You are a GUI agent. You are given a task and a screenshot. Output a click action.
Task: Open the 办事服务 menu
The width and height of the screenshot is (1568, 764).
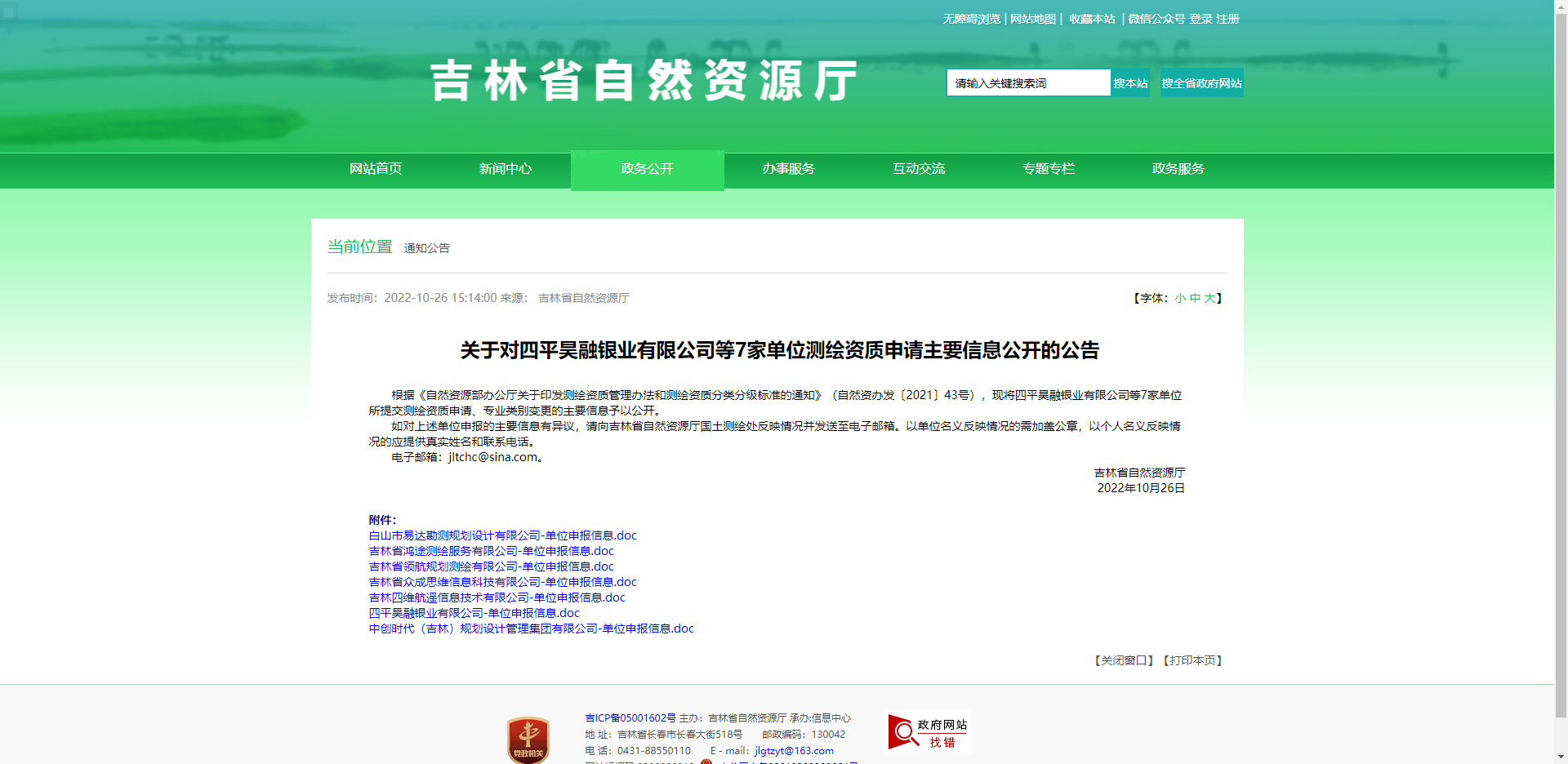click(x=786, y=170)
